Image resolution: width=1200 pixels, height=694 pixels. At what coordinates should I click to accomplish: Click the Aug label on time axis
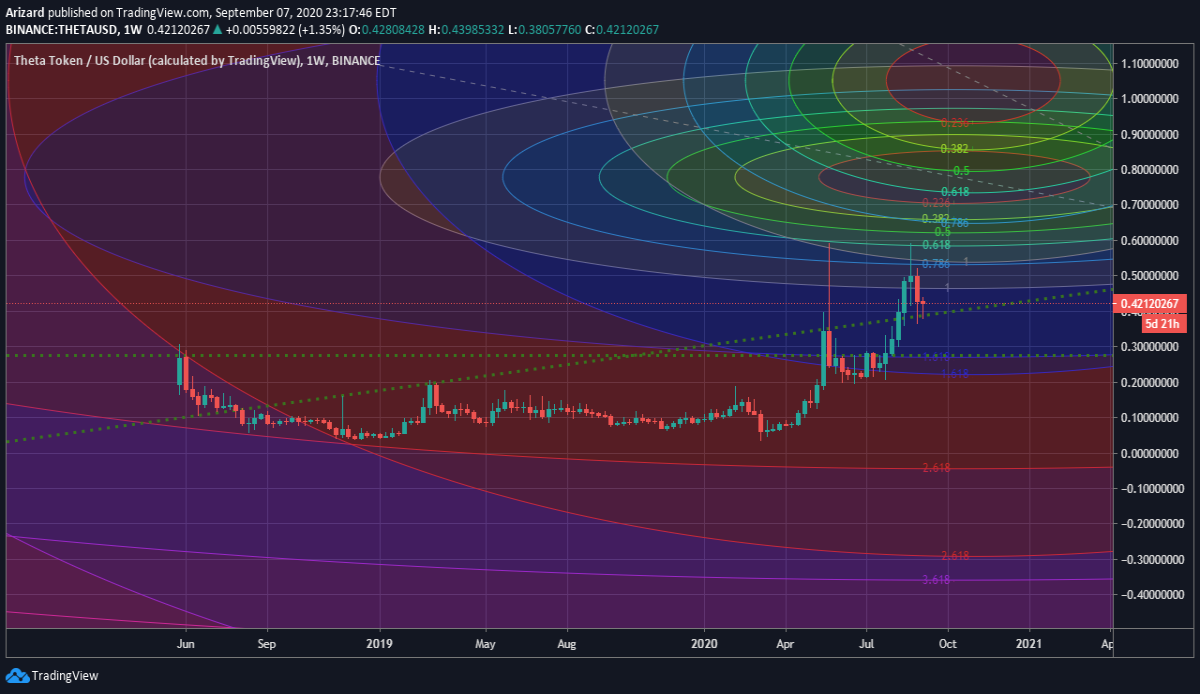pyautogui.click(x=567, y=645)
